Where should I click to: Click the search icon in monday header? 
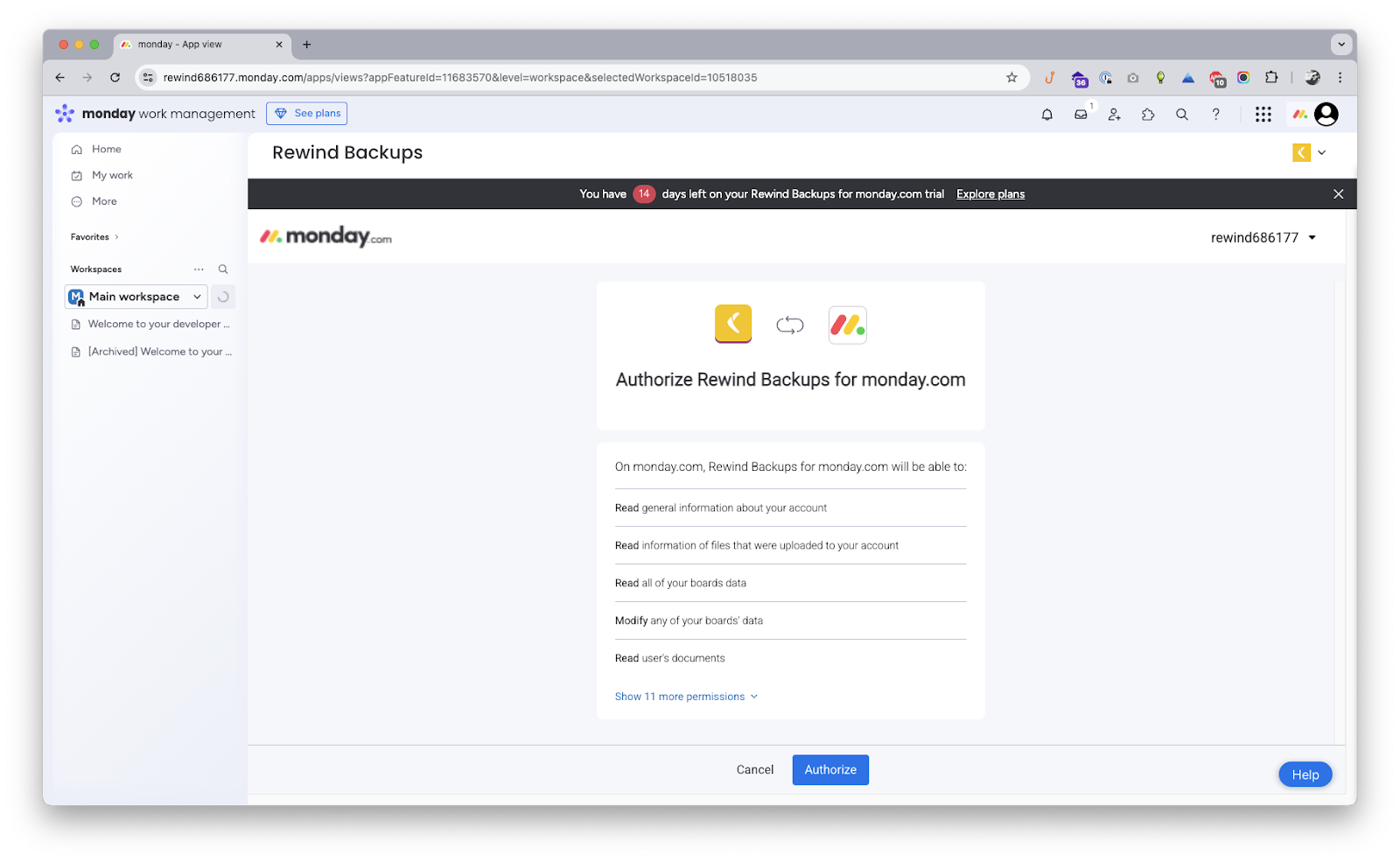(x=1182, y=114)
